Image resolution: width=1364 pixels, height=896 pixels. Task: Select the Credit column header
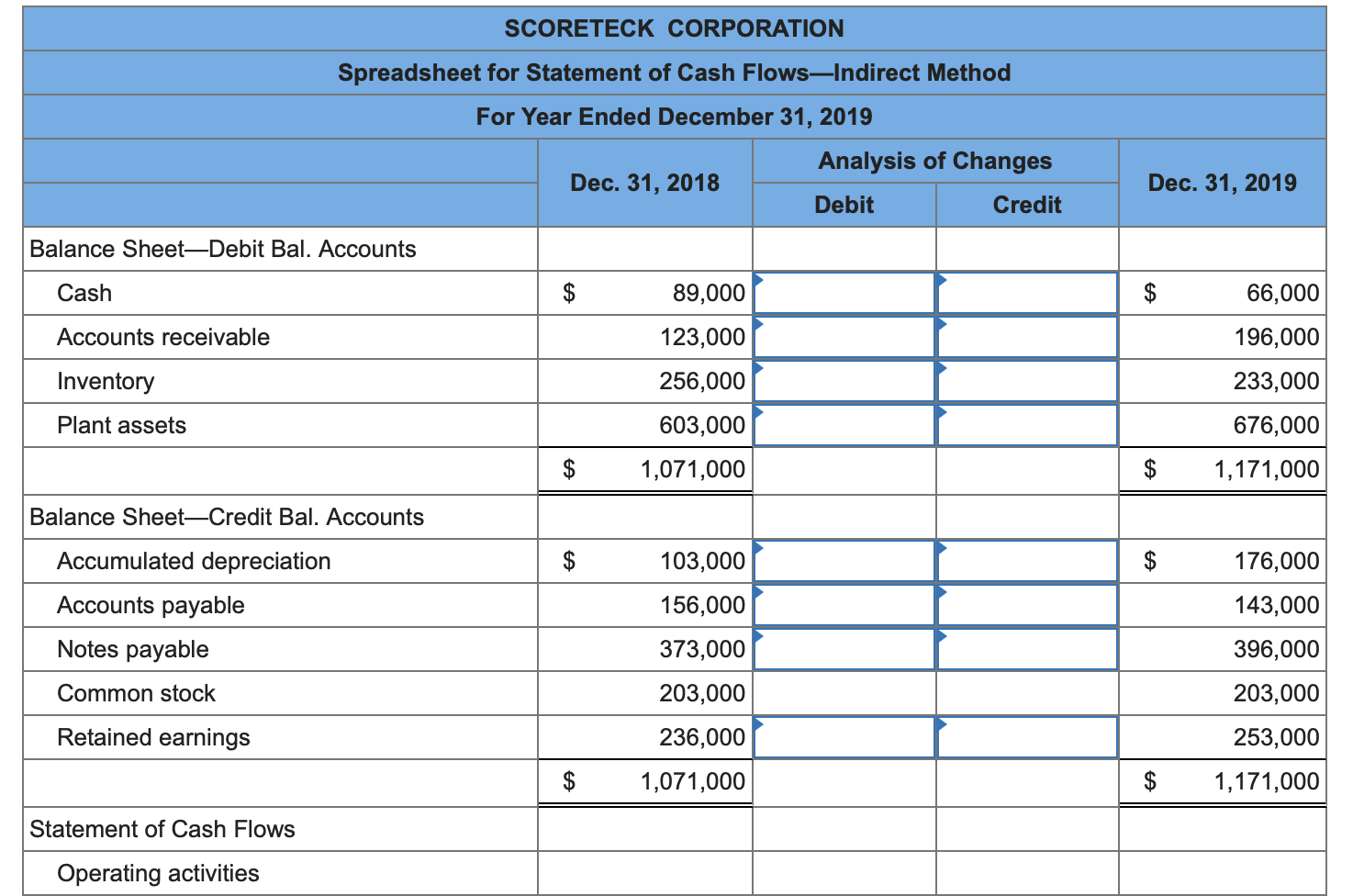[x=1025, y=205]
